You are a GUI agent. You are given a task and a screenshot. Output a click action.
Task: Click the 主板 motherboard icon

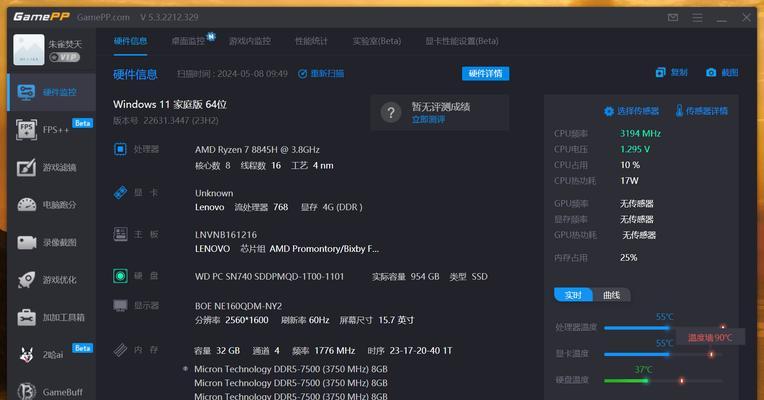pyautogui.click(x=120, y=234)
